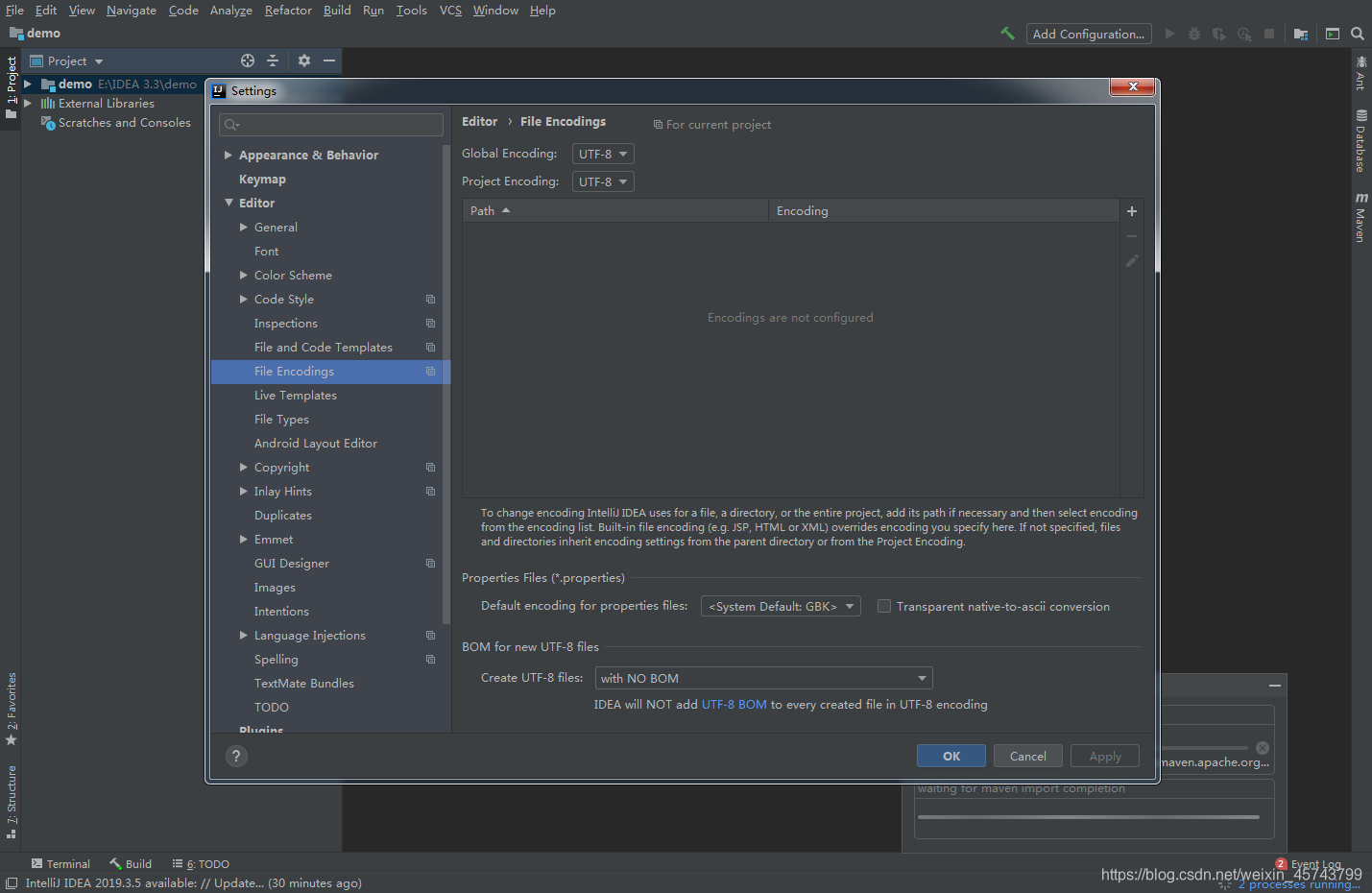Click the Collapse All icon in Project panel
The image size is (1372, 893).
click(273, 60)
